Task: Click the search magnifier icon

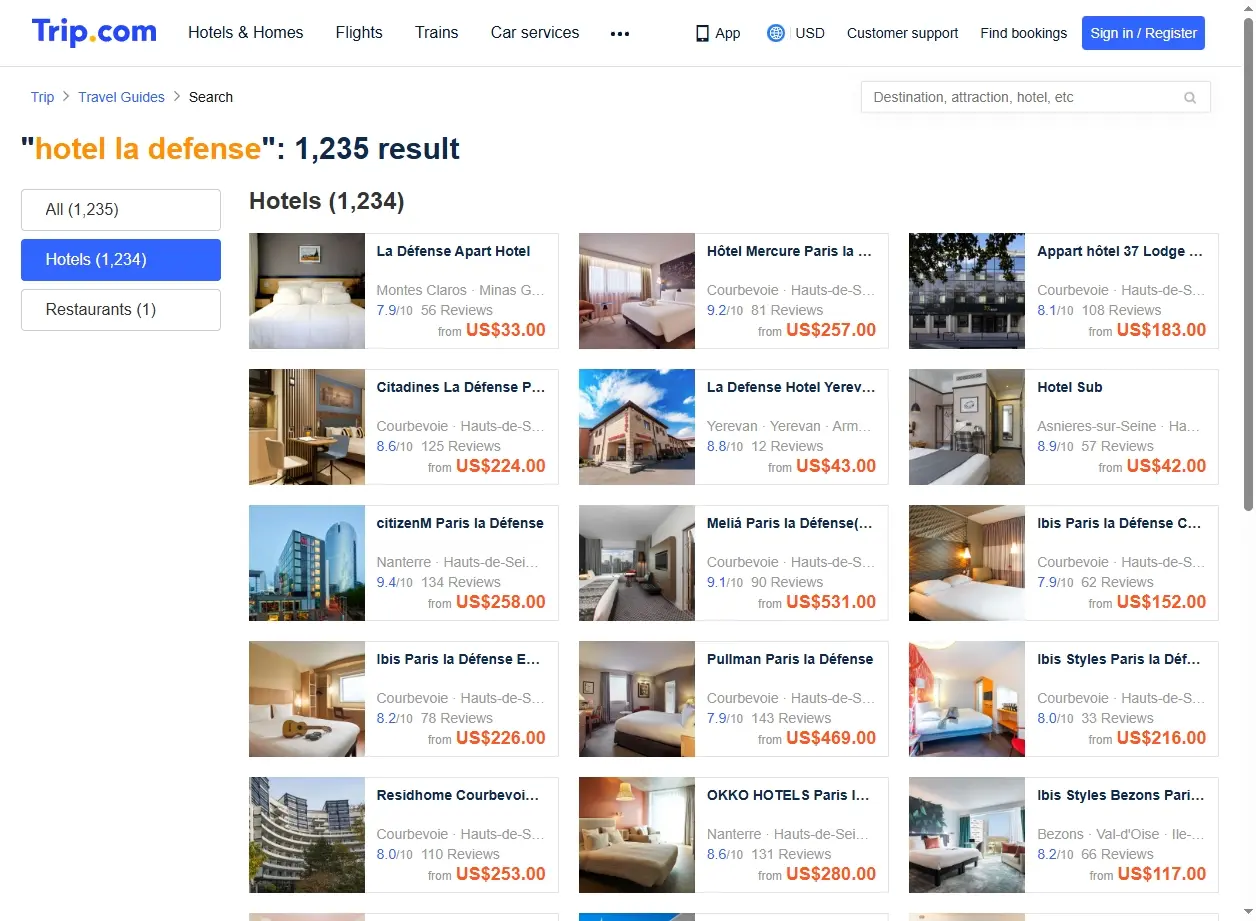Action: (x=1190, y=98)
